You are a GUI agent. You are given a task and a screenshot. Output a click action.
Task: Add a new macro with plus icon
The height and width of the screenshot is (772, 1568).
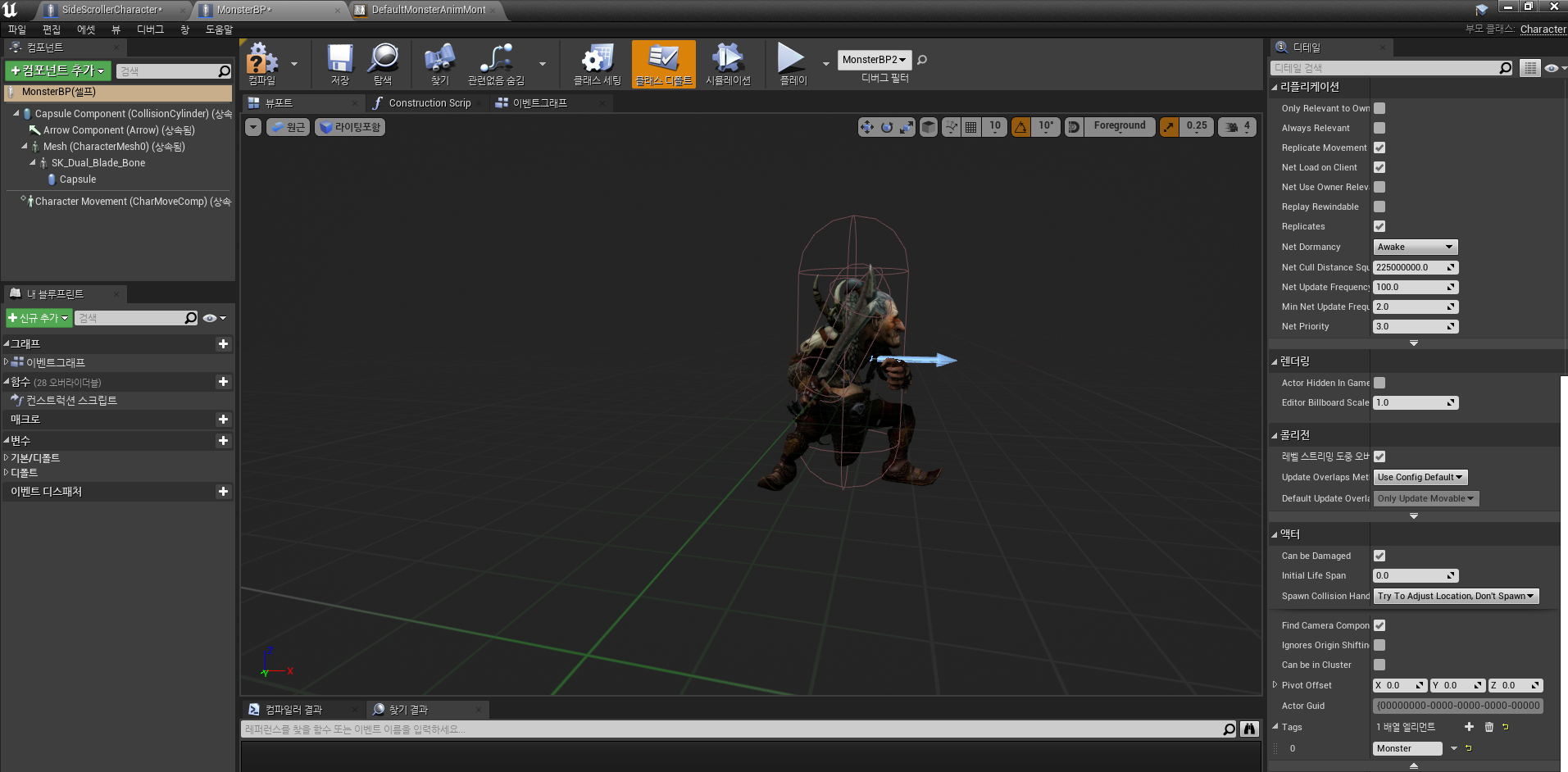click(x=223, y=420)
